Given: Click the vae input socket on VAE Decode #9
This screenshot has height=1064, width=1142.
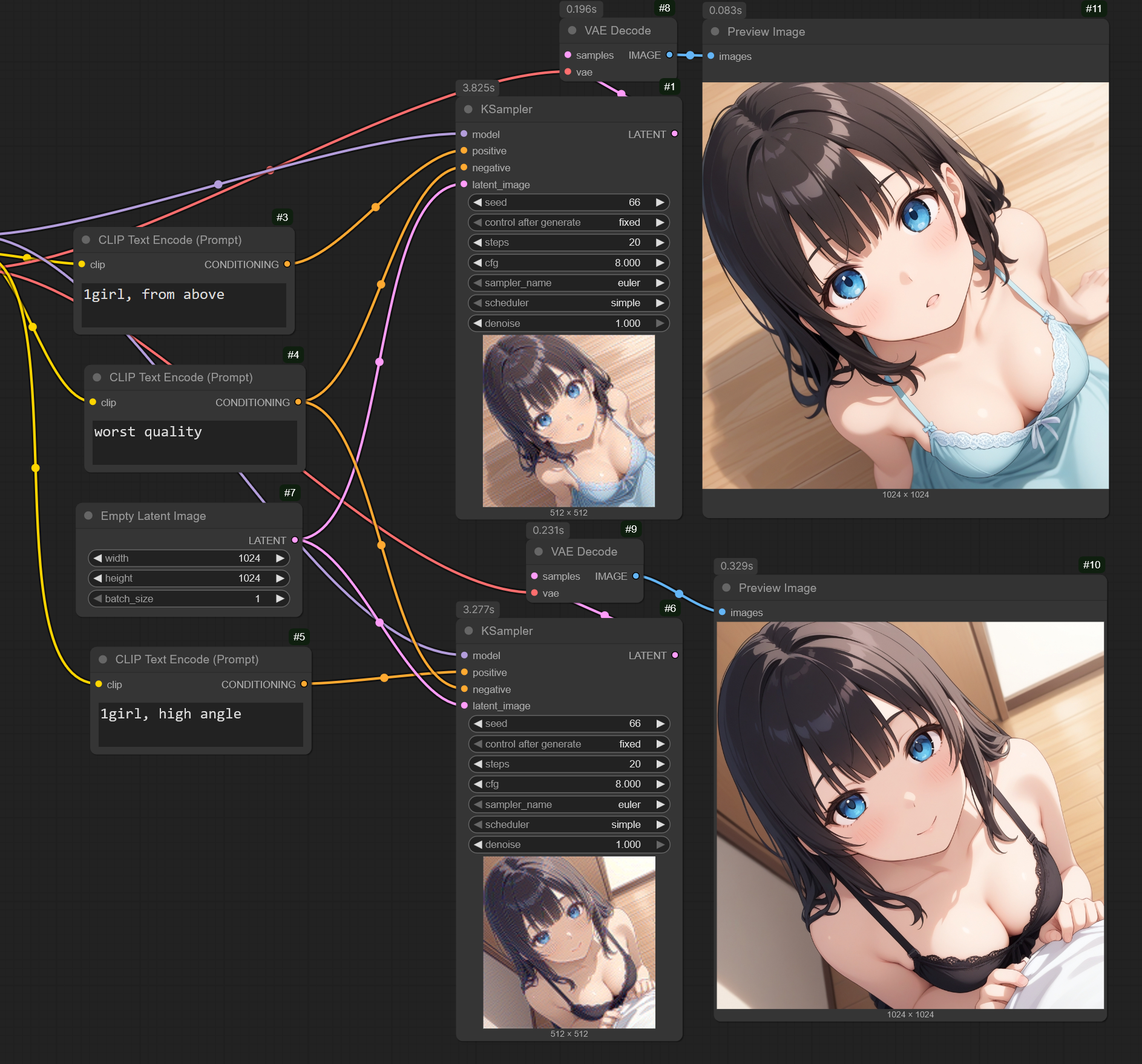Looking at the screenshot, I should click(x=534, y=593).
